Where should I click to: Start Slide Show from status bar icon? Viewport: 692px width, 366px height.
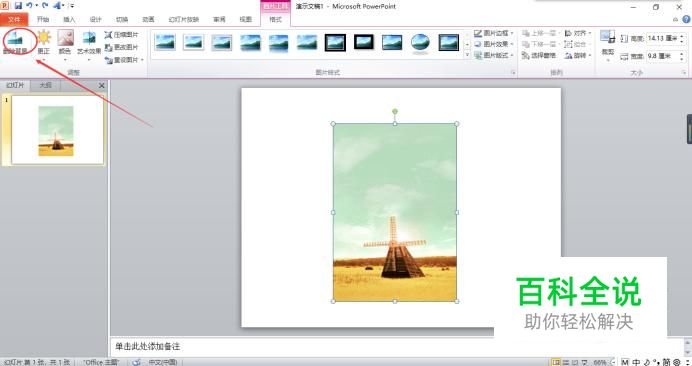584,362
